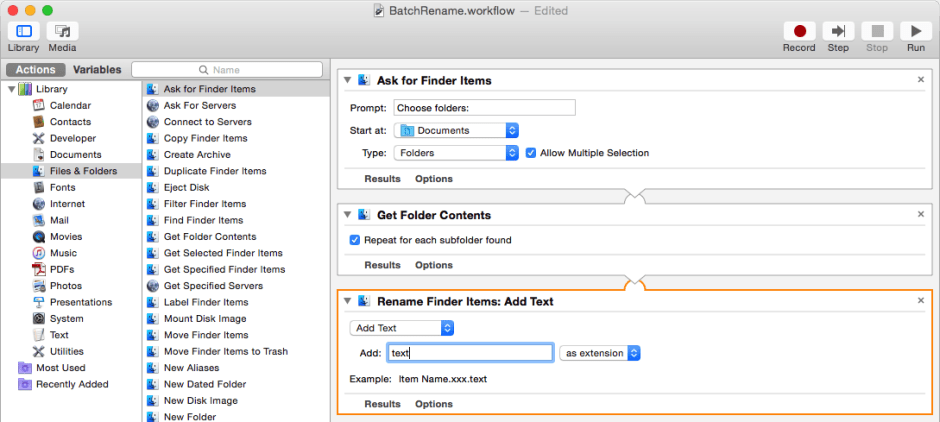Run the workflow with Run button
This screenshot has width=940, height=422.
point(915,32)
